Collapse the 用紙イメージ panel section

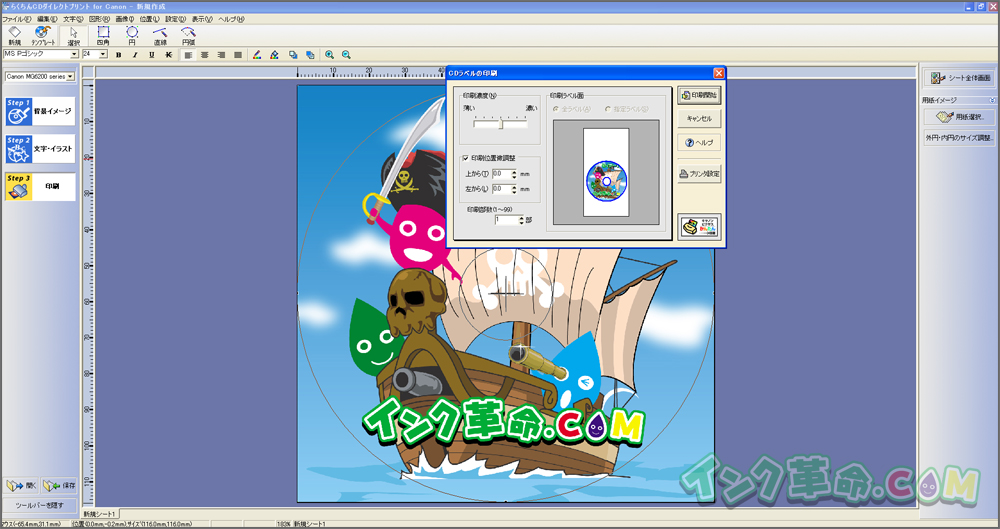click(x=992, y=100)
